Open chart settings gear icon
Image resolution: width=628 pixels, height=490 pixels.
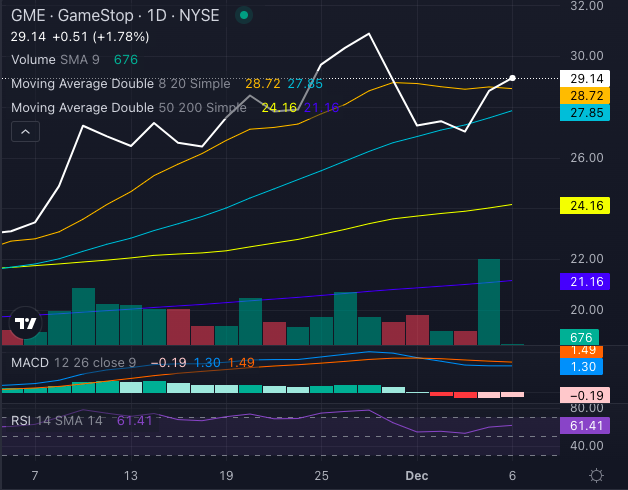[596, 474]
